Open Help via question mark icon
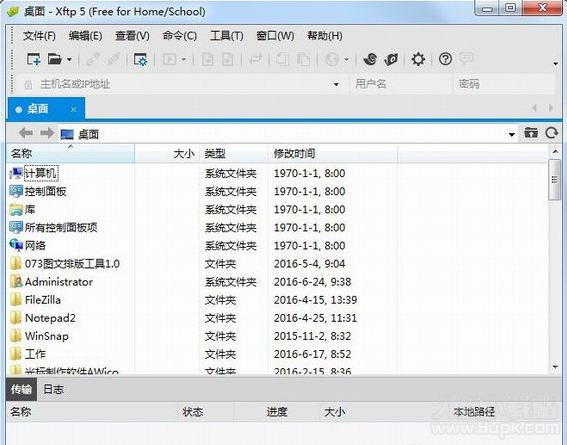 point(445,59)
